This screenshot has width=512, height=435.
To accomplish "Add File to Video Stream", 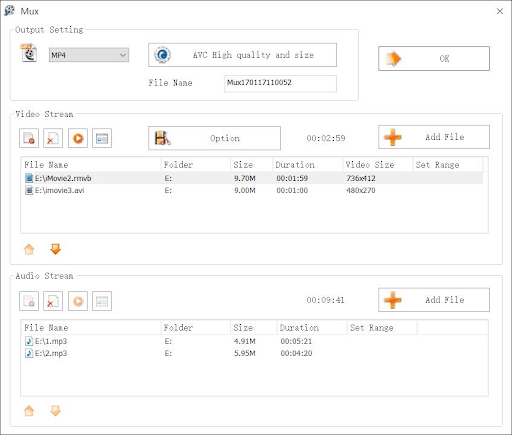I will click(434, 137).
